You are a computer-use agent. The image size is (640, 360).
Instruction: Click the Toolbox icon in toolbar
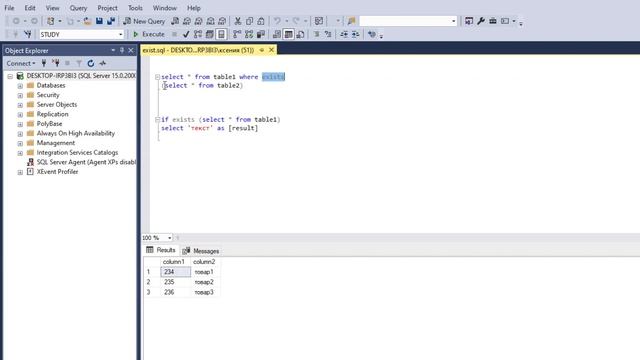tap(493, 21)
